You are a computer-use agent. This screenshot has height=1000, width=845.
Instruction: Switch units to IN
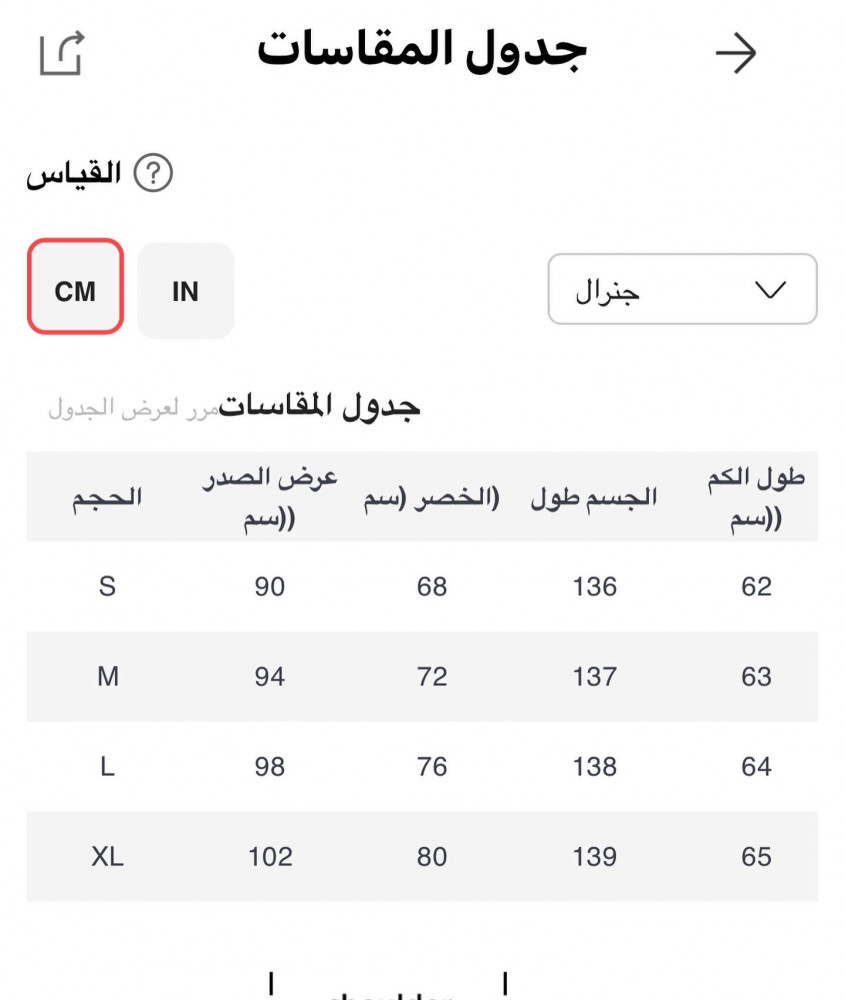(x=185, y=291)
